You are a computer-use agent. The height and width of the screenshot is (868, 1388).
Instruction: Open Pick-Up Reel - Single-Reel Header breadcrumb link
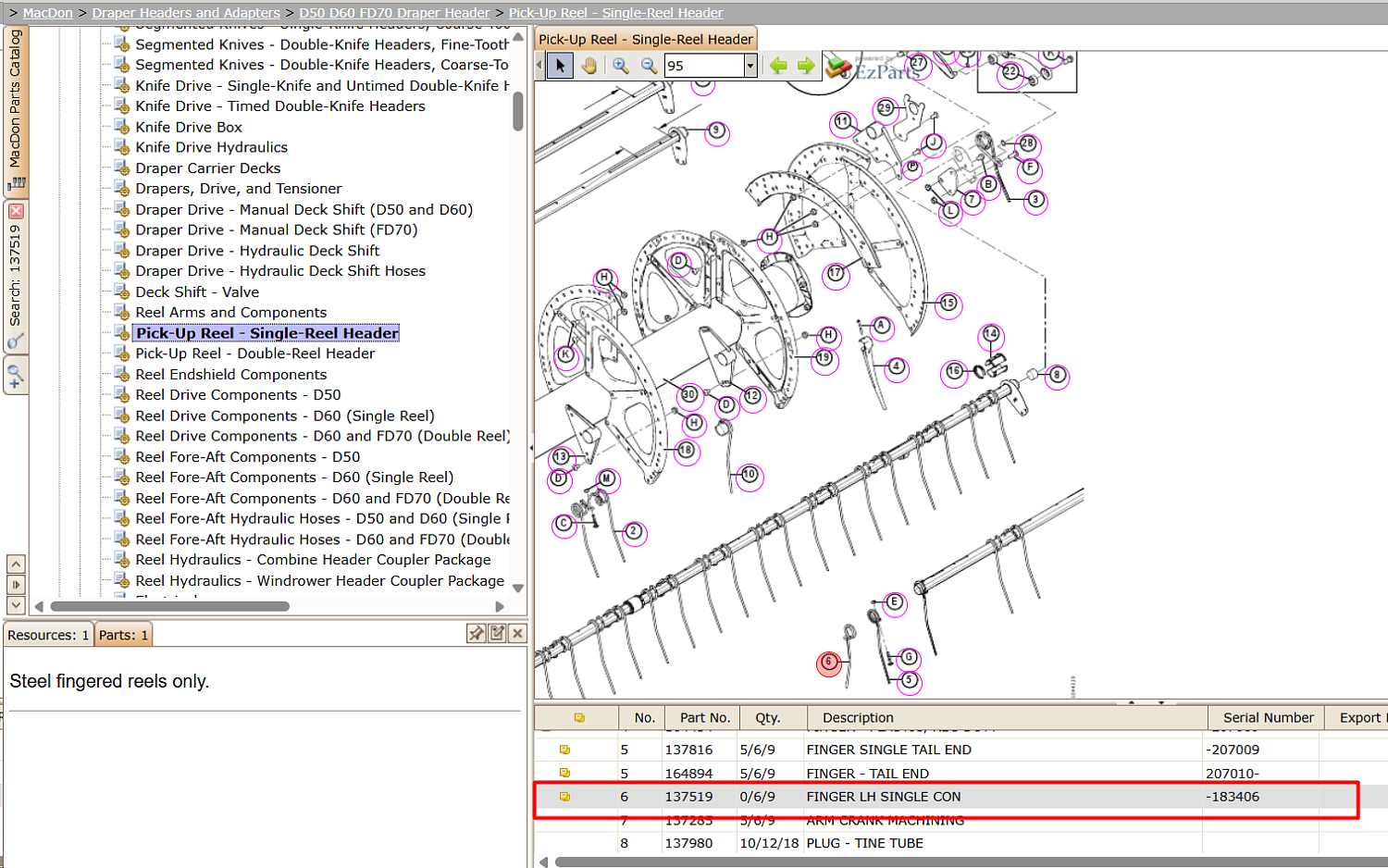[616, 13]
